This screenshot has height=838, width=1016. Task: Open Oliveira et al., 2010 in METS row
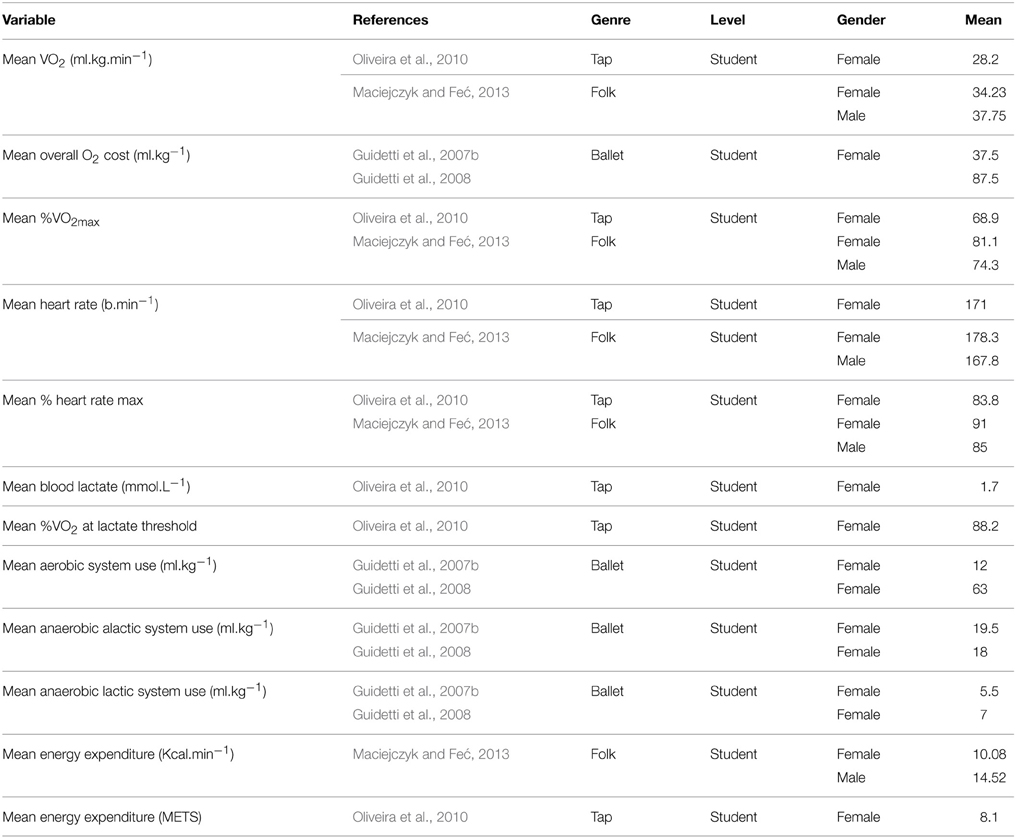pyautogui.click(x=410, y=817)
